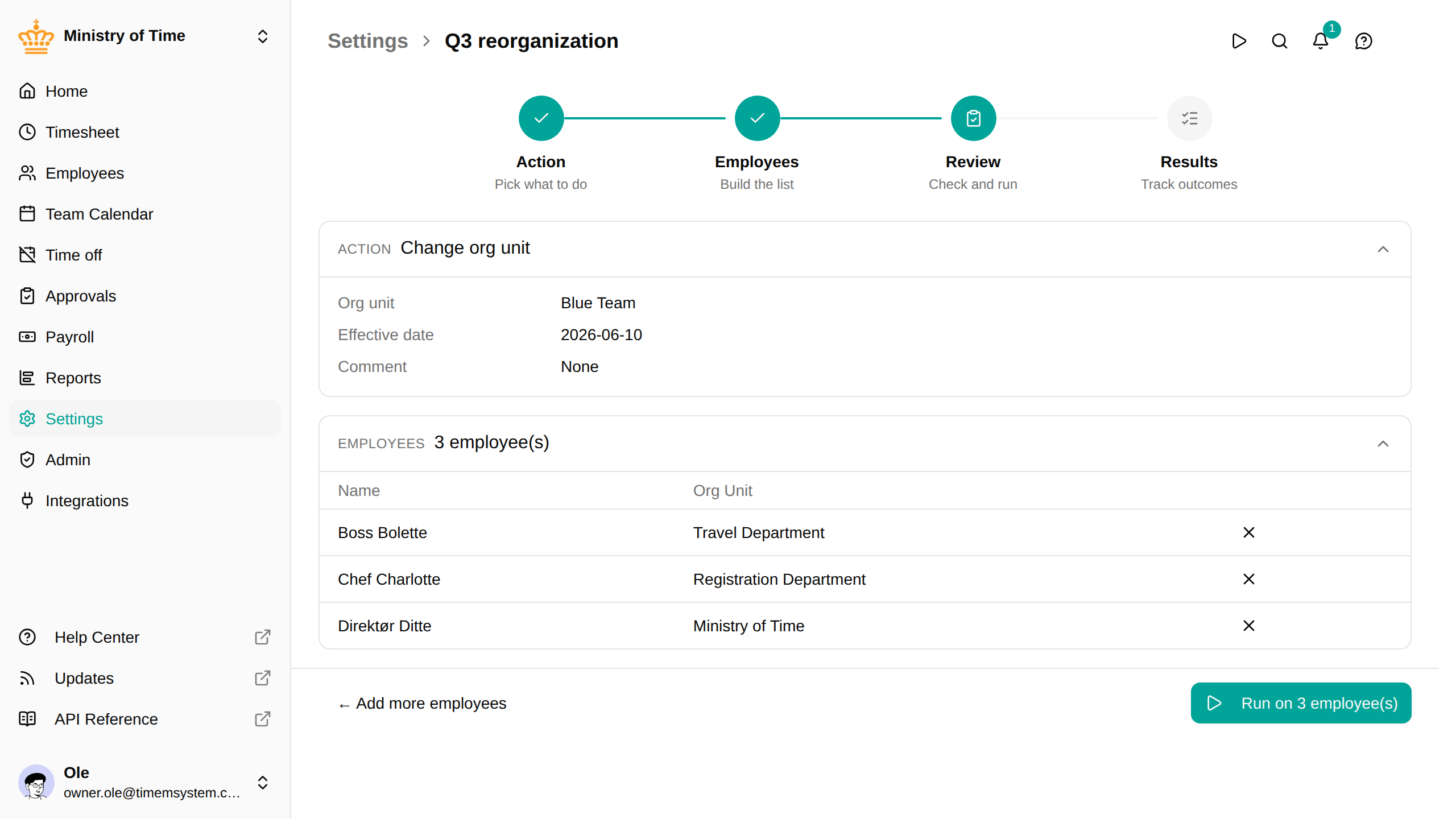The width and height of the screenshot is (1456, 819).
Task: Open Help Center external link icon
Action: 262,637
